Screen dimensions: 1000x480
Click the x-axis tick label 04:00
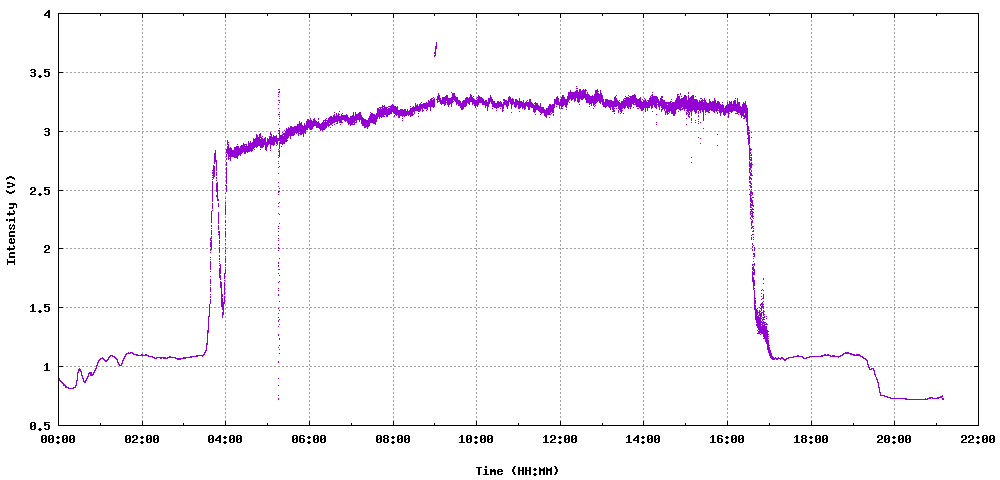(x=226, y=439)
